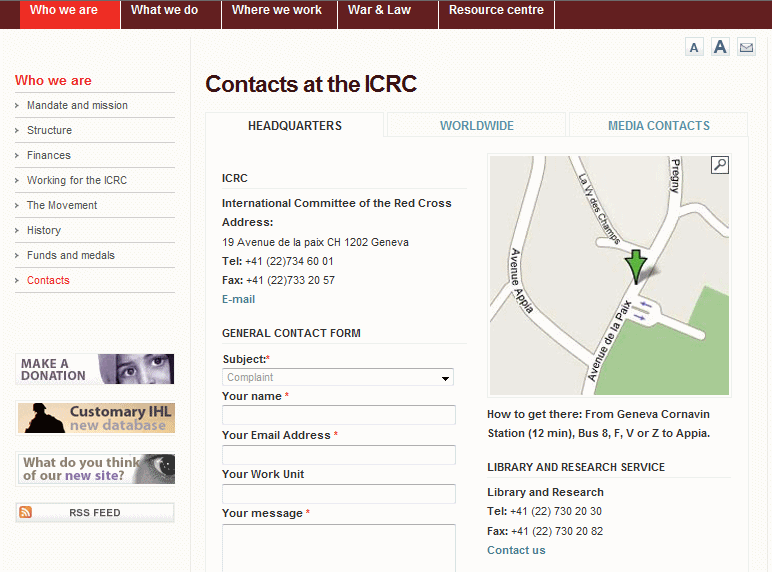Screen dimensions: 772x572
Task: Increase text size with large A icon
Action: (720, 47)
